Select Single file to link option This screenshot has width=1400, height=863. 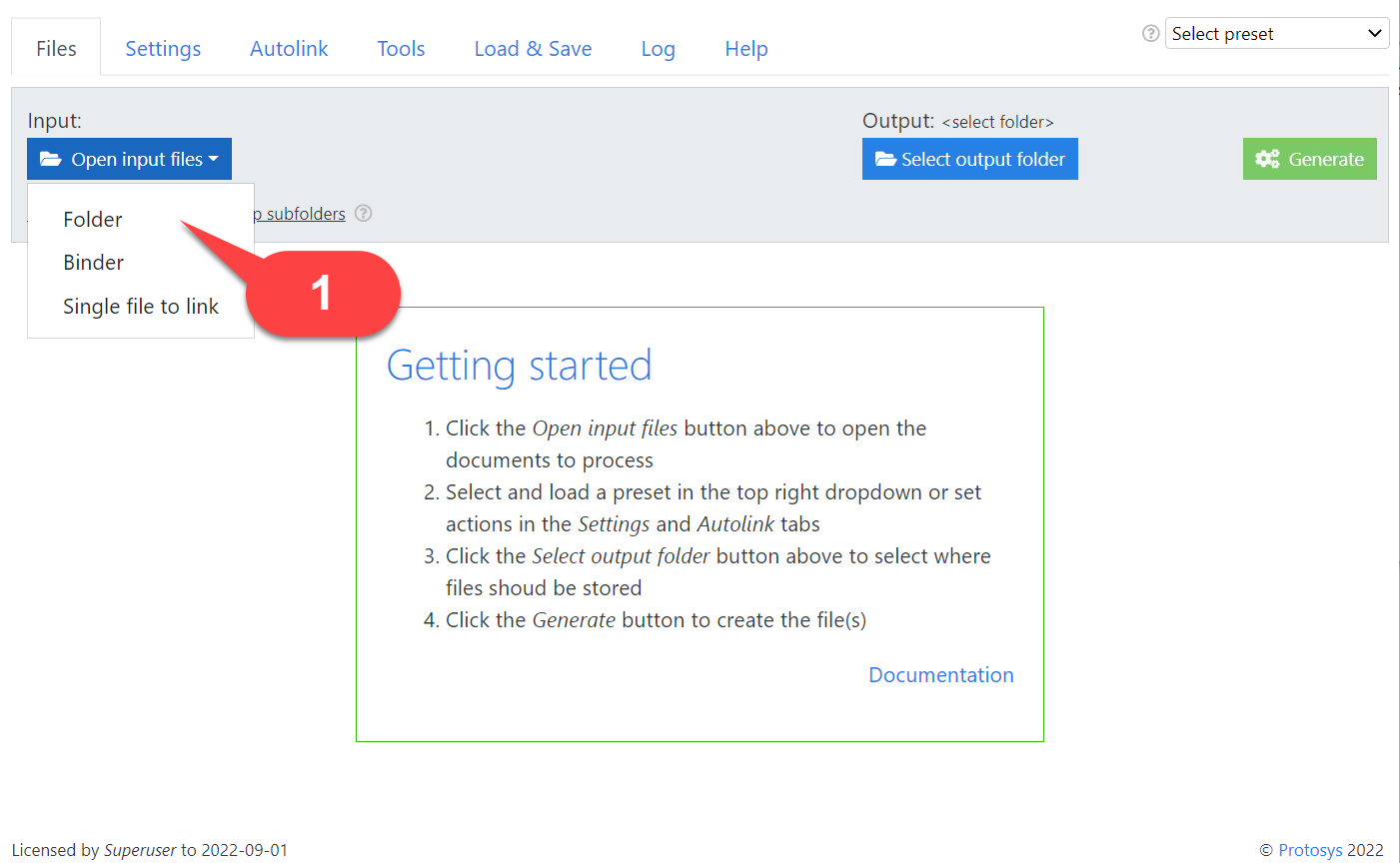(x=141, y=307)
